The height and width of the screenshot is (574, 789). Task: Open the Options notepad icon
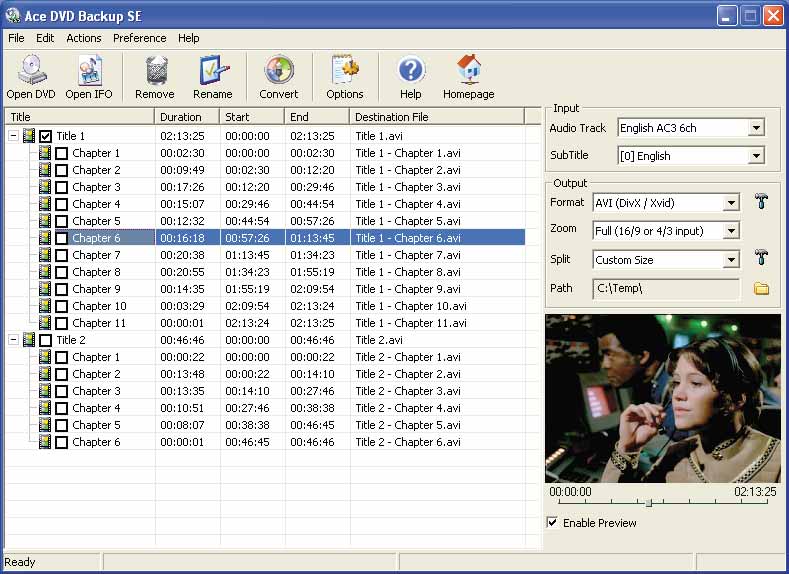coord(345,70)
